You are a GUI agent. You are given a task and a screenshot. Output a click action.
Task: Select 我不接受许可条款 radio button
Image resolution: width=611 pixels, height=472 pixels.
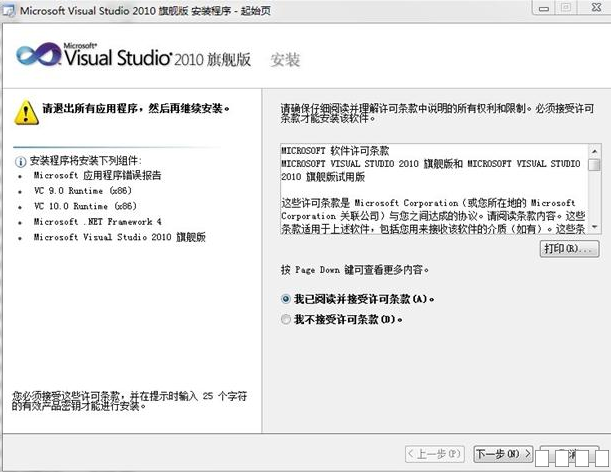tap(287, 320)
